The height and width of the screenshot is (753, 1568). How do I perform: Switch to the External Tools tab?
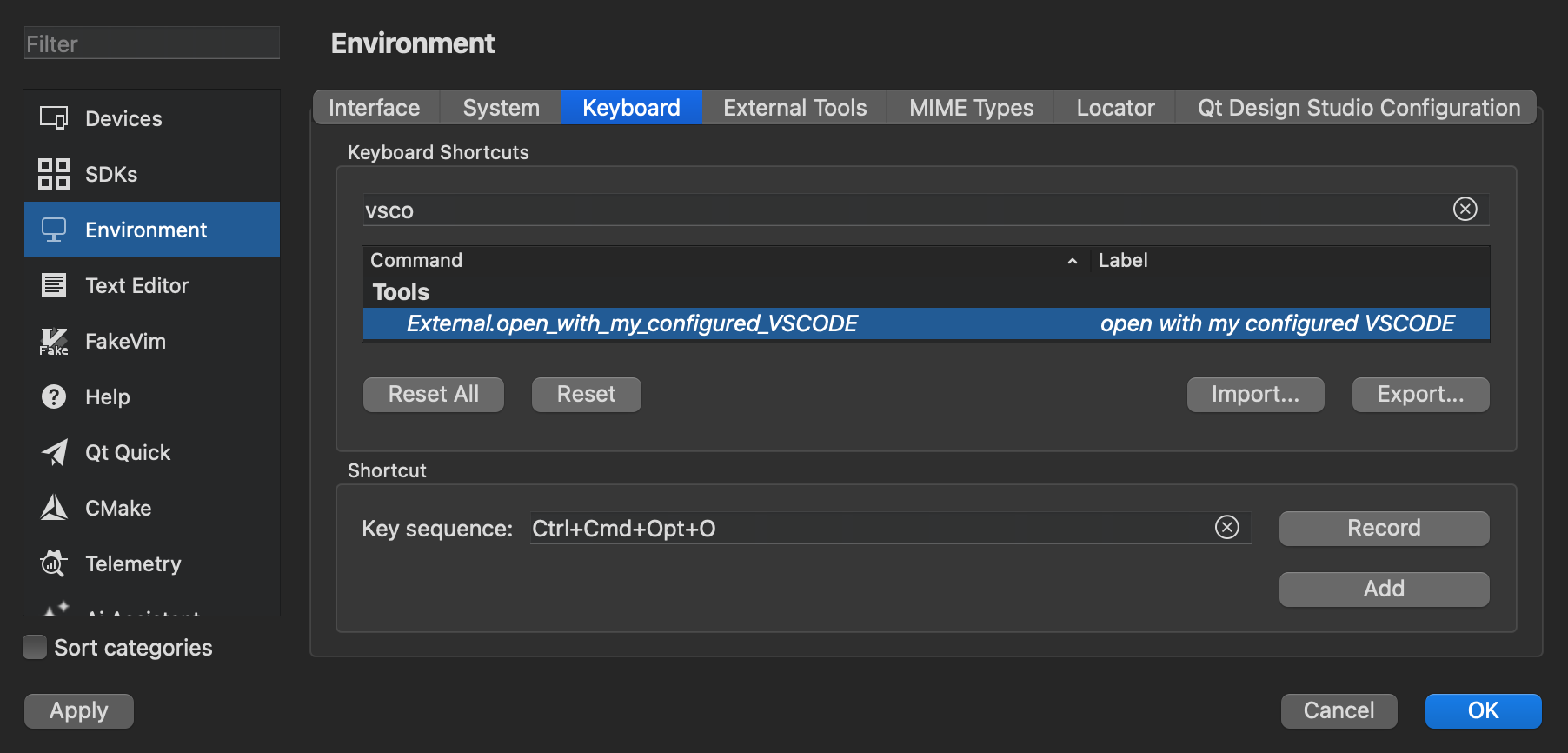pos(794,108)
